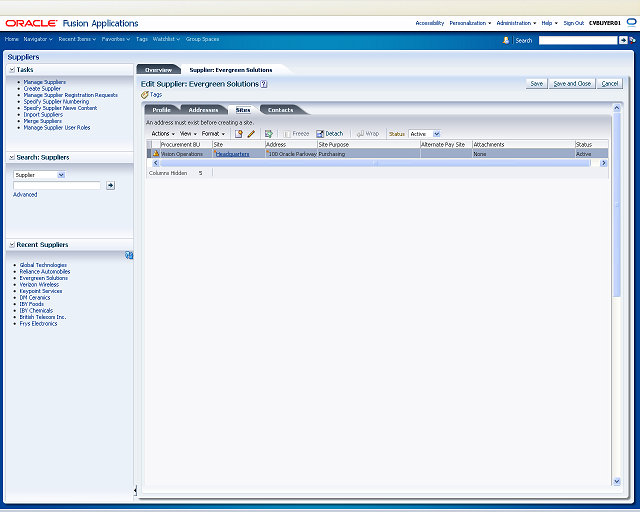Open the Headquarters site link

pyautogui.click(x=232, y=154)
